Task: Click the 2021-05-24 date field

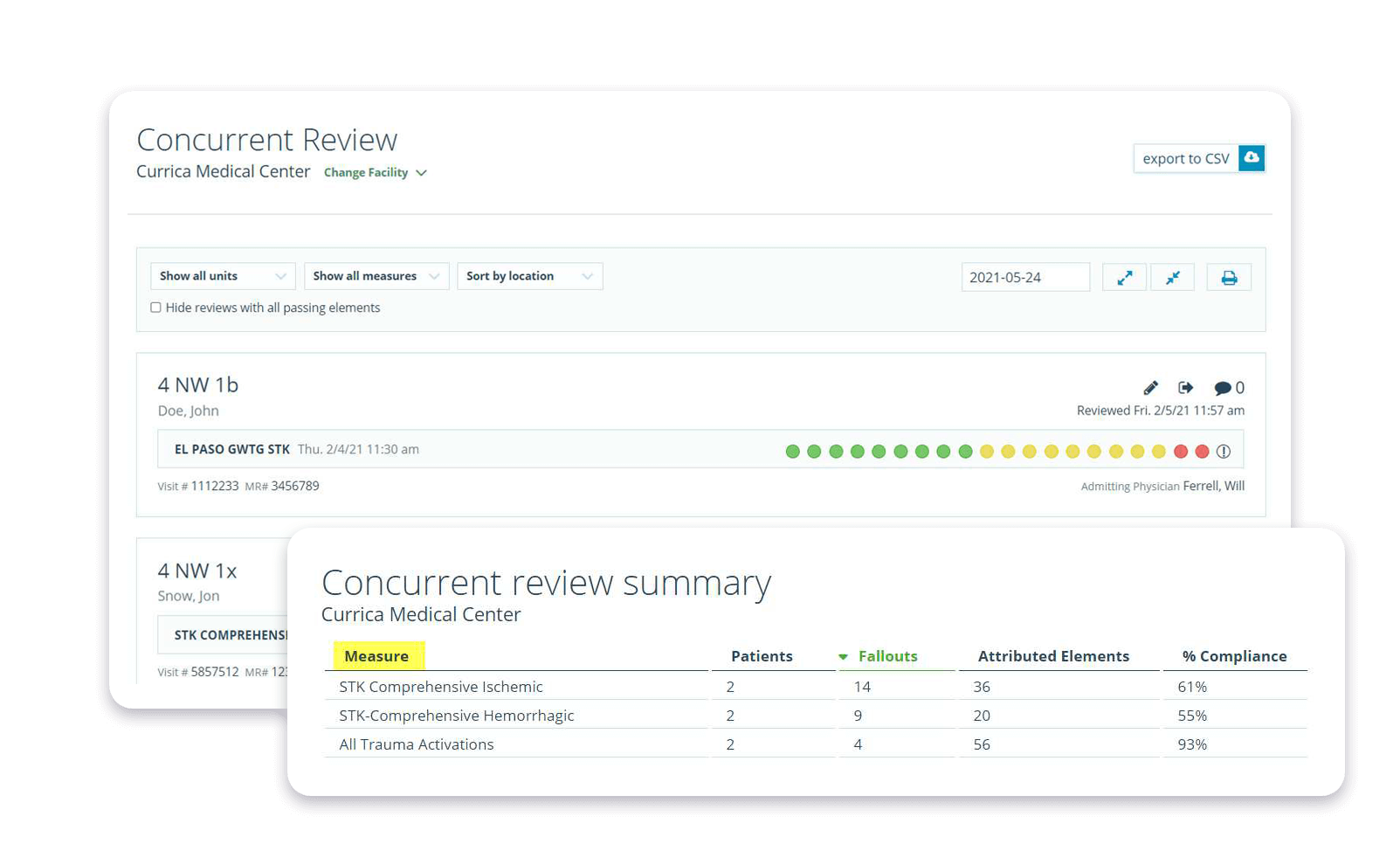Action: coord(1025,276)
